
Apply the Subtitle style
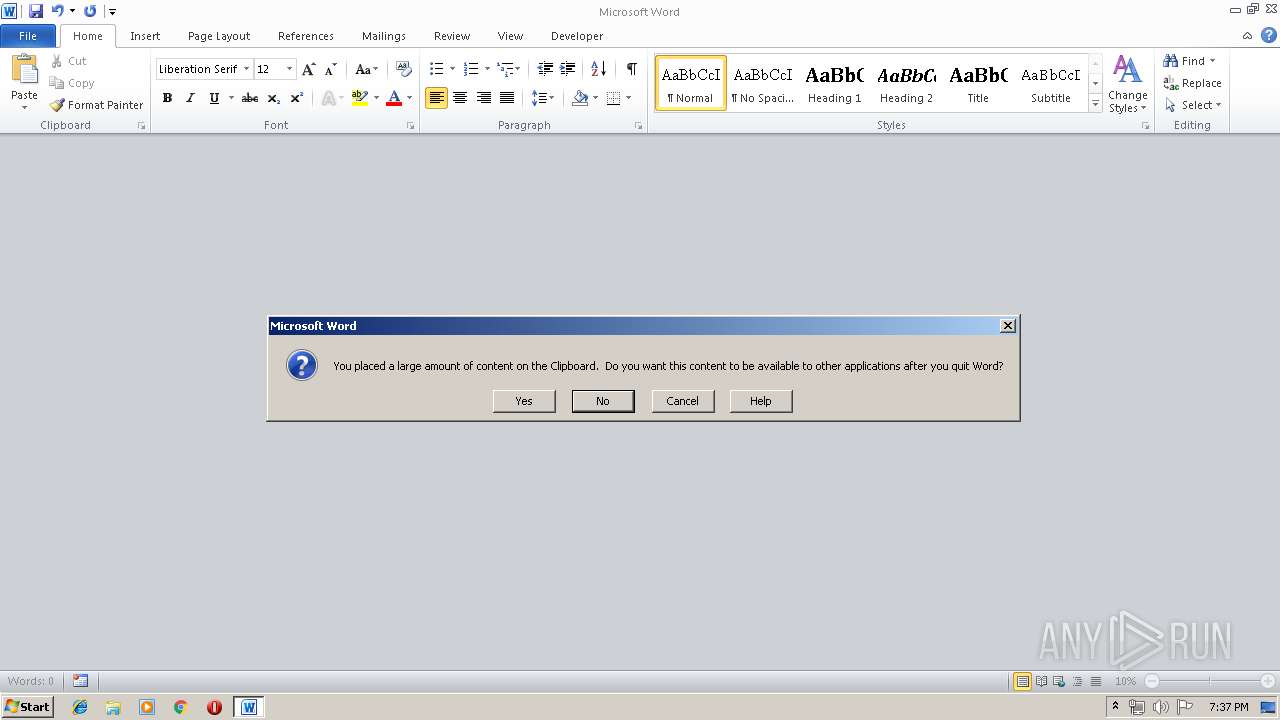pyautogui.click(x=1051, y=83)
